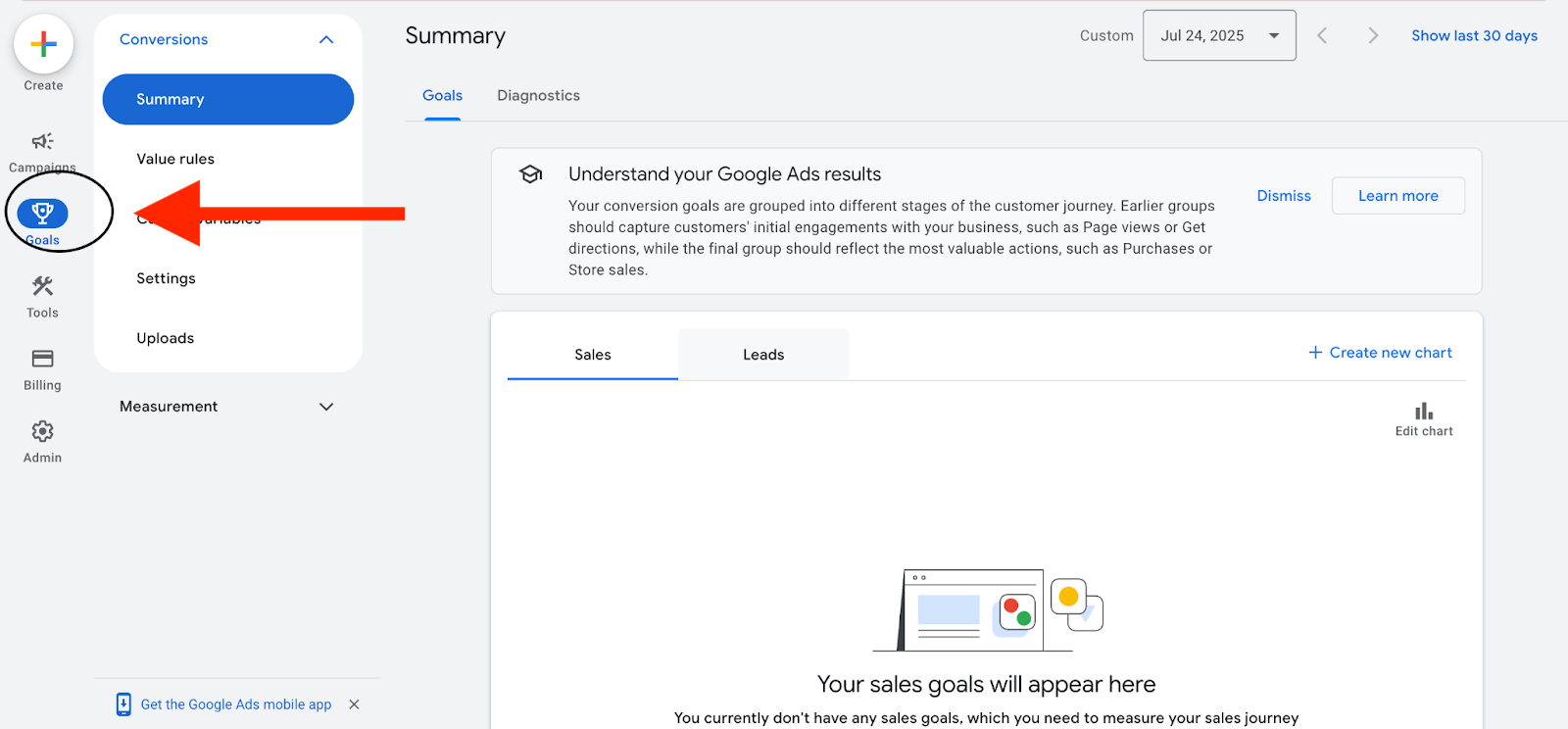Open the Jul 24, 2025 date dropdown
The image size is (1568, 729).
[1218, 36]
